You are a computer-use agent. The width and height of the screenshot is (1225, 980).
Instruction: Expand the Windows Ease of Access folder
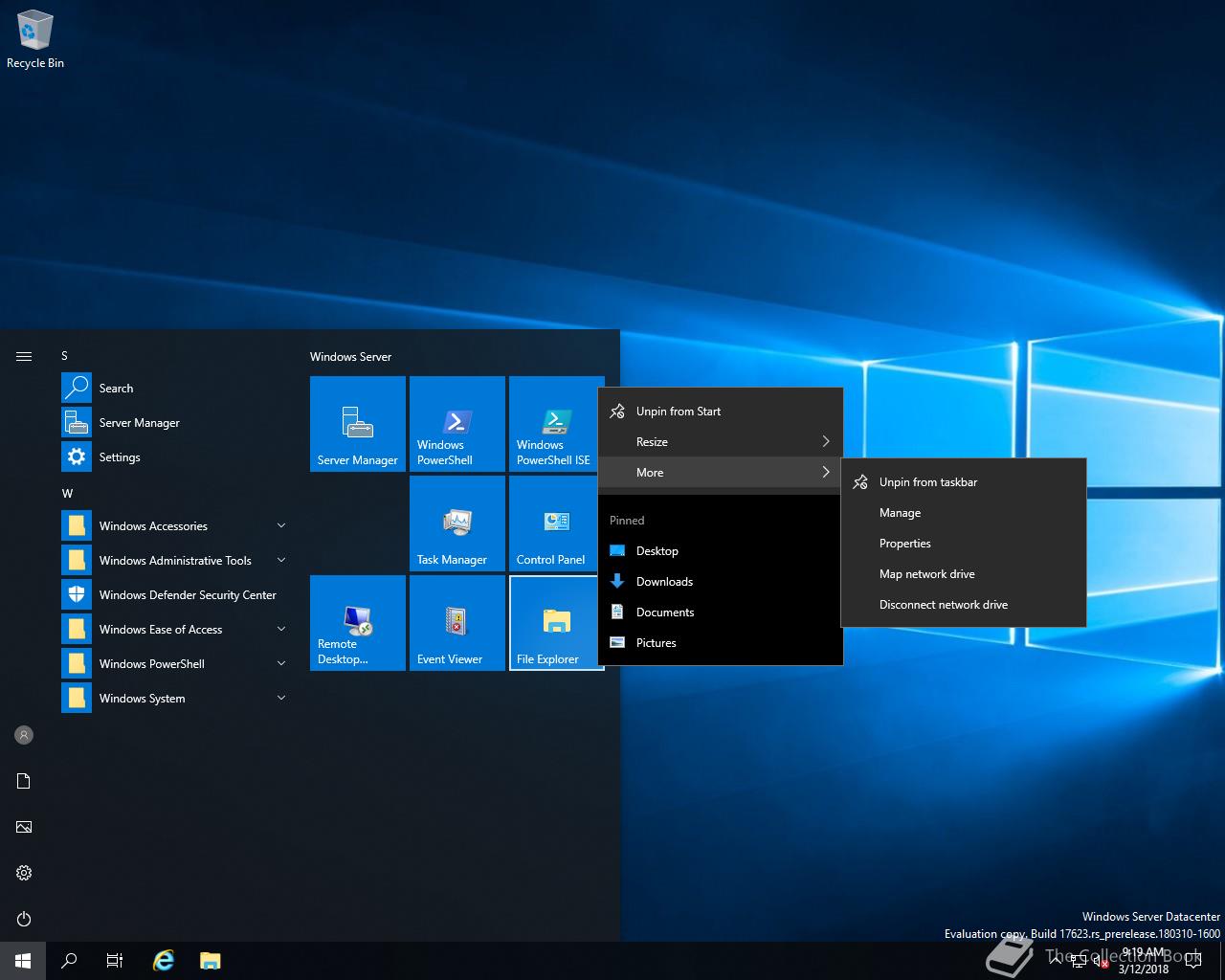point(176,630)
